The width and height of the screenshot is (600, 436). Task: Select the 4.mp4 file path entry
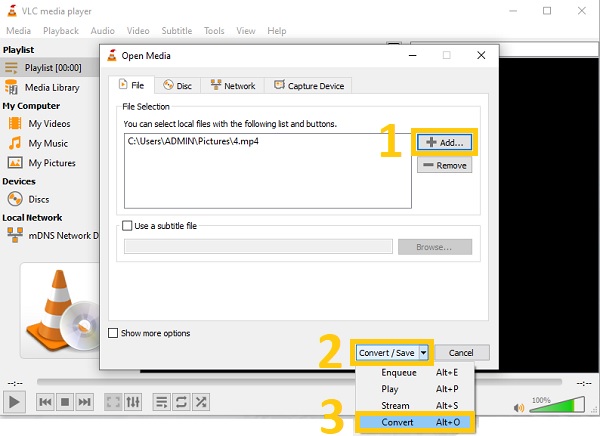(x=193, y=141)
